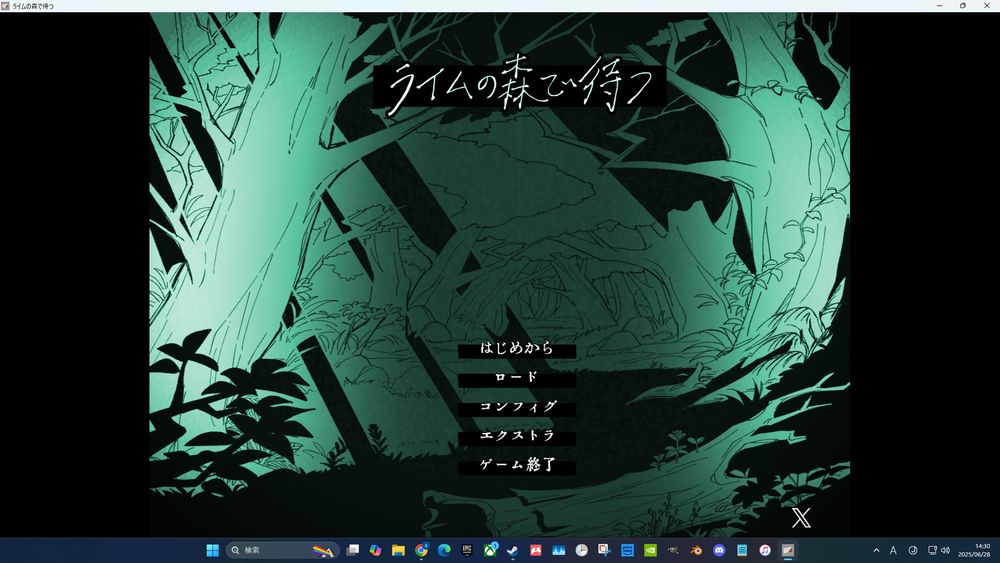
Task: Open Microsoft Edge from the taskbar
Action: pyautogui.click(x=444, y=550)
